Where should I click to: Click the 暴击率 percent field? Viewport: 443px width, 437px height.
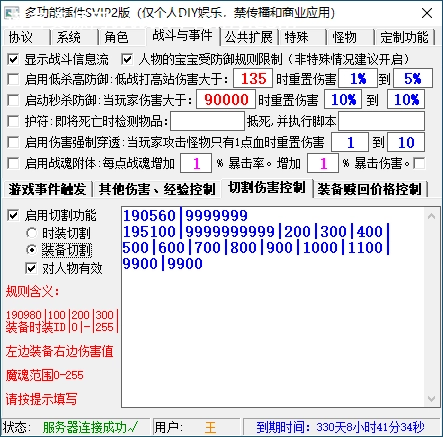coord(196,163)
